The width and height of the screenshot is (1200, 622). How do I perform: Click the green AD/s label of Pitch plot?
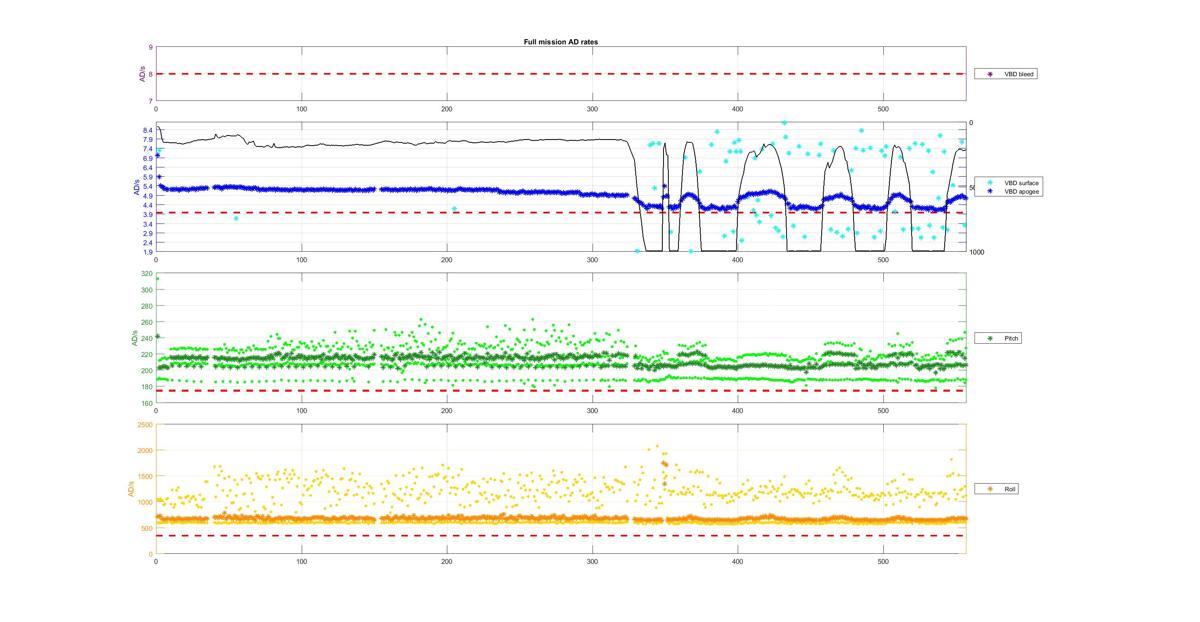tap(133, 339)
